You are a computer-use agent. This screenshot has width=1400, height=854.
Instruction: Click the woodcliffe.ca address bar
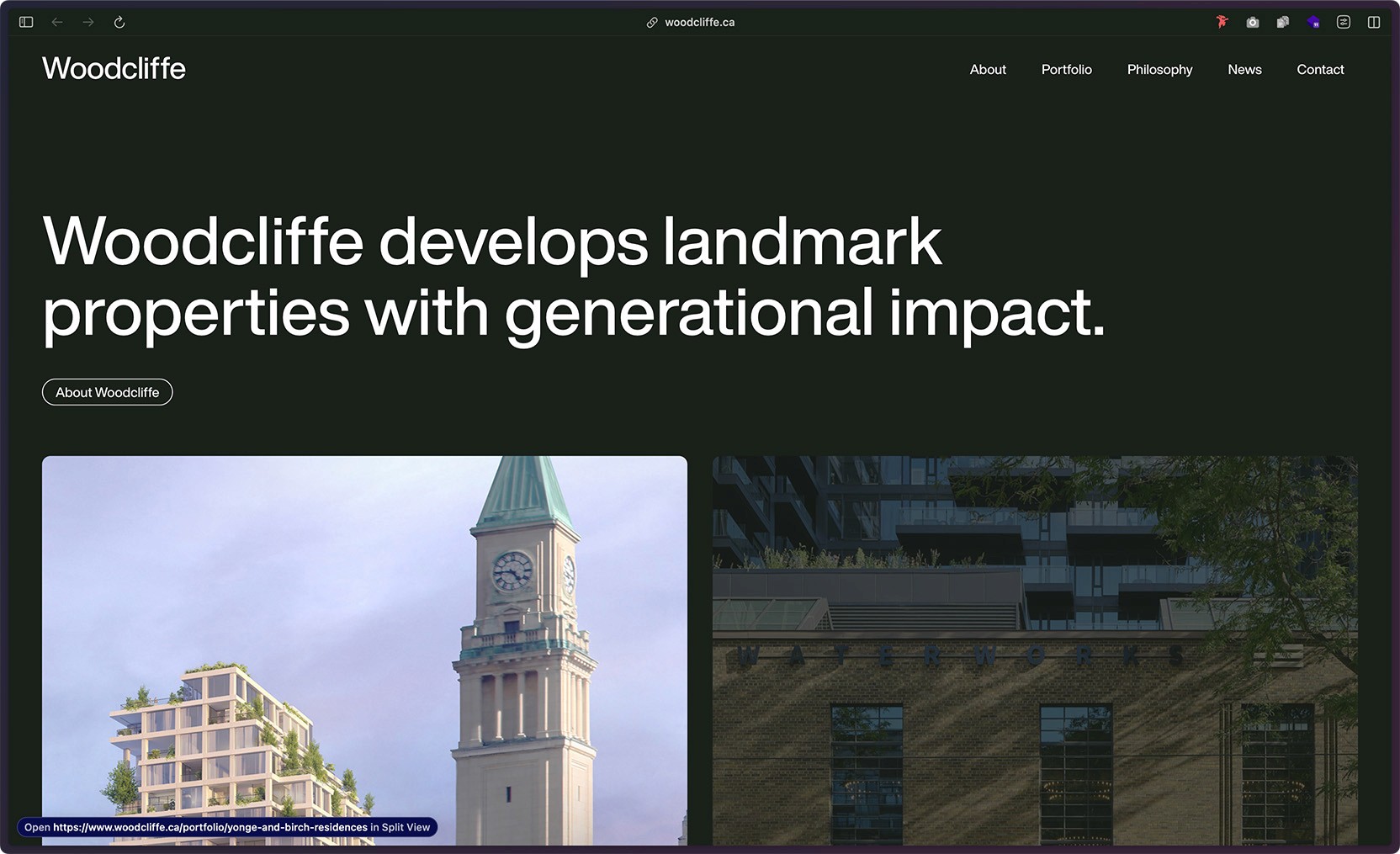[x=699, y=23]
